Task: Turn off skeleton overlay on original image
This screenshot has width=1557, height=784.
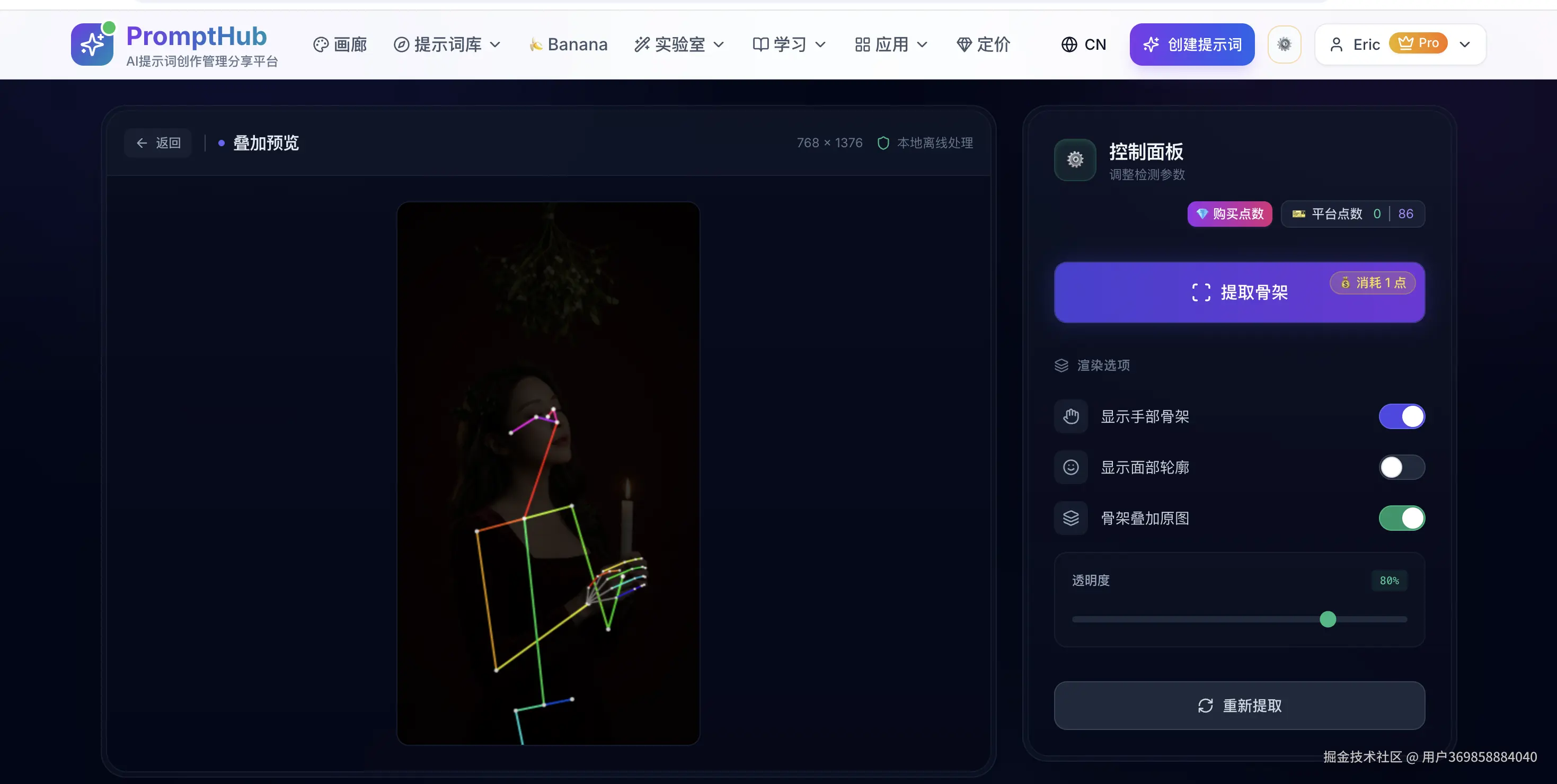Action: point(1401,518)
